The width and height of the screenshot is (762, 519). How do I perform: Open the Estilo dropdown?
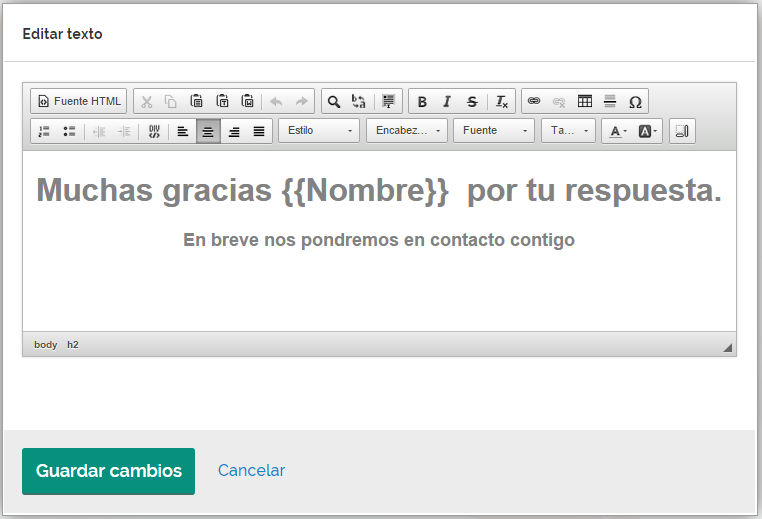[319, 131]
